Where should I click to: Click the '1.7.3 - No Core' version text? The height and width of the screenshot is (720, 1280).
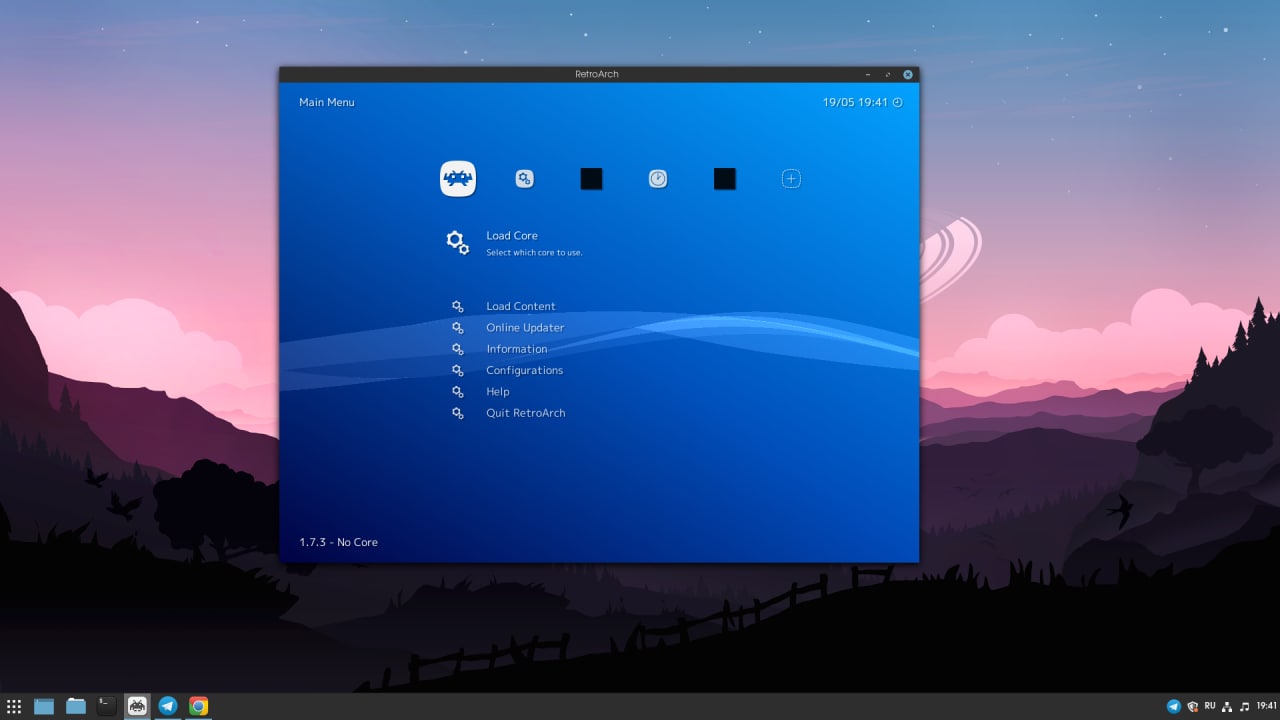click(339, 542)
